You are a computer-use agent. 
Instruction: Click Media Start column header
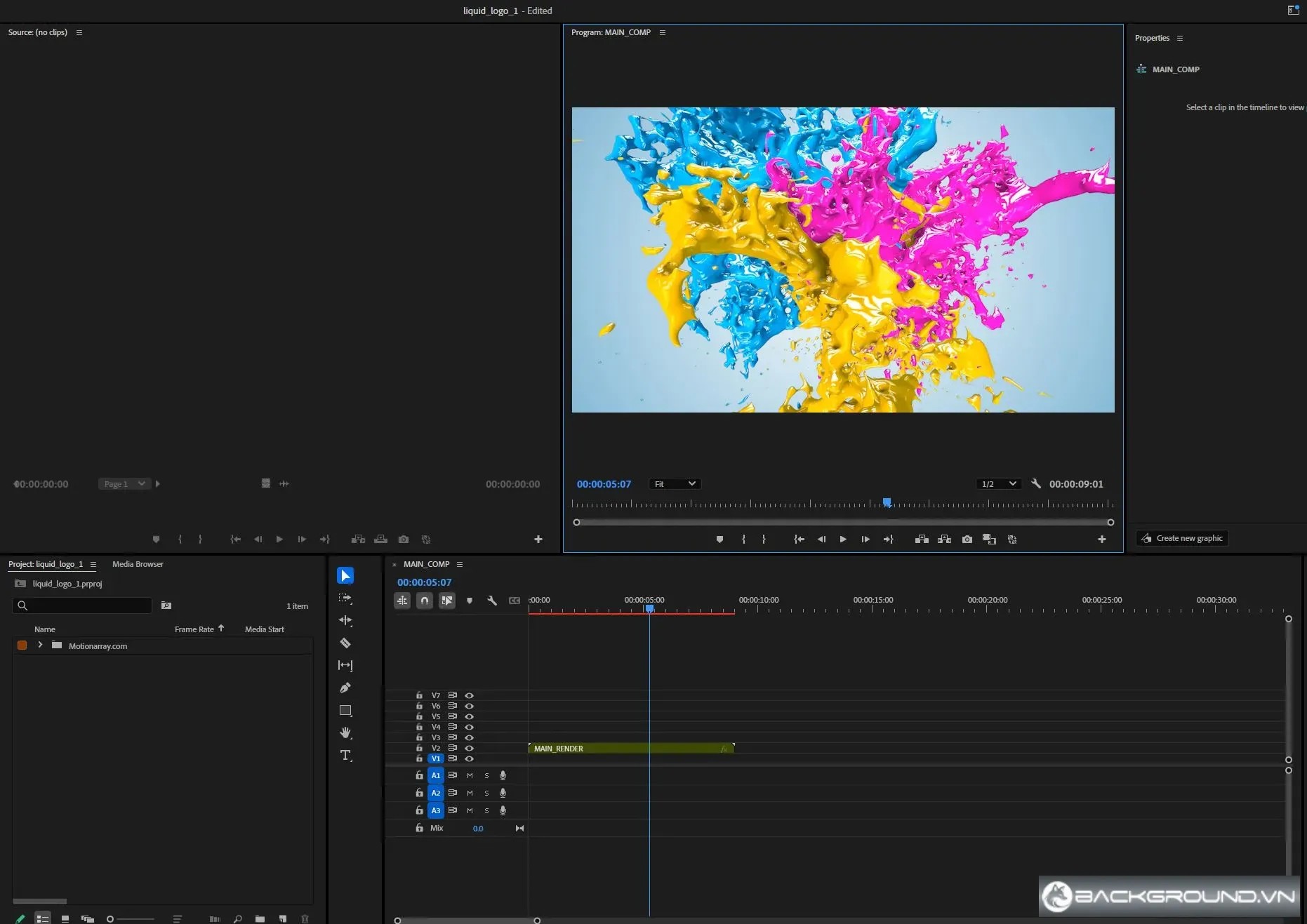click(264, 629)
